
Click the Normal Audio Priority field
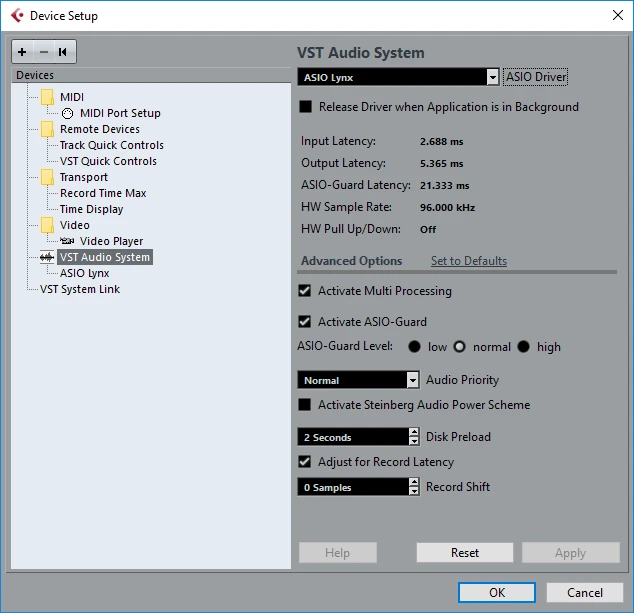pos(352,380)
